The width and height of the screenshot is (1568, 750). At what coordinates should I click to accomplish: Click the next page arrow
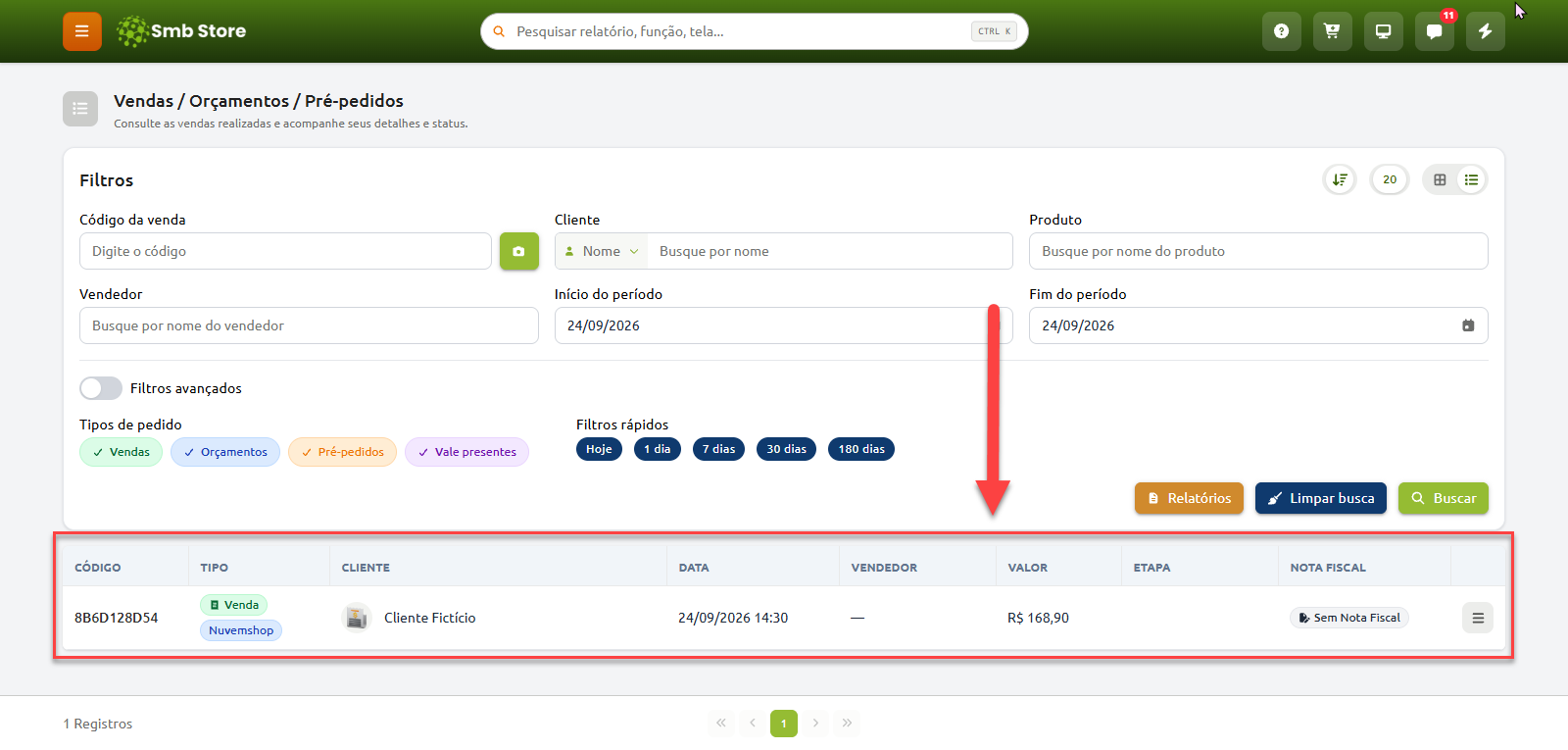815,724
